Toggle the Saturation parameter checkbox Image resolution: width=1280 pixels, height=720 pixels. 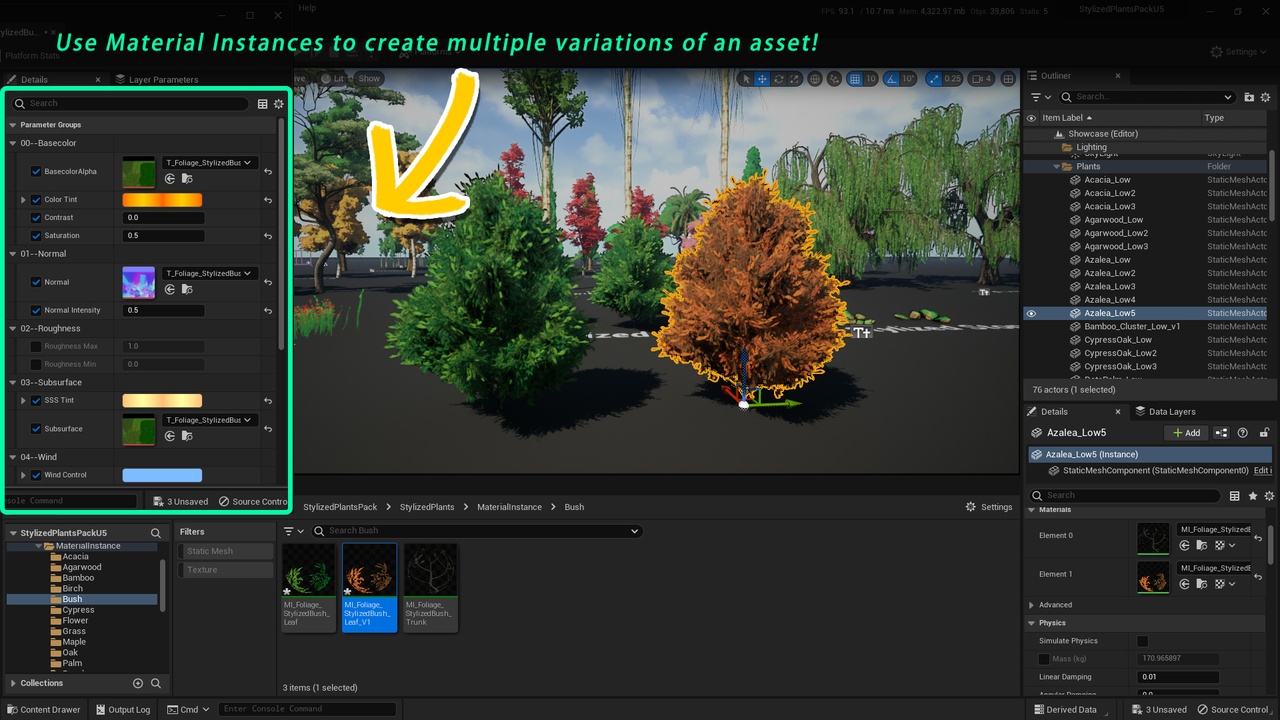click(36, 236)
